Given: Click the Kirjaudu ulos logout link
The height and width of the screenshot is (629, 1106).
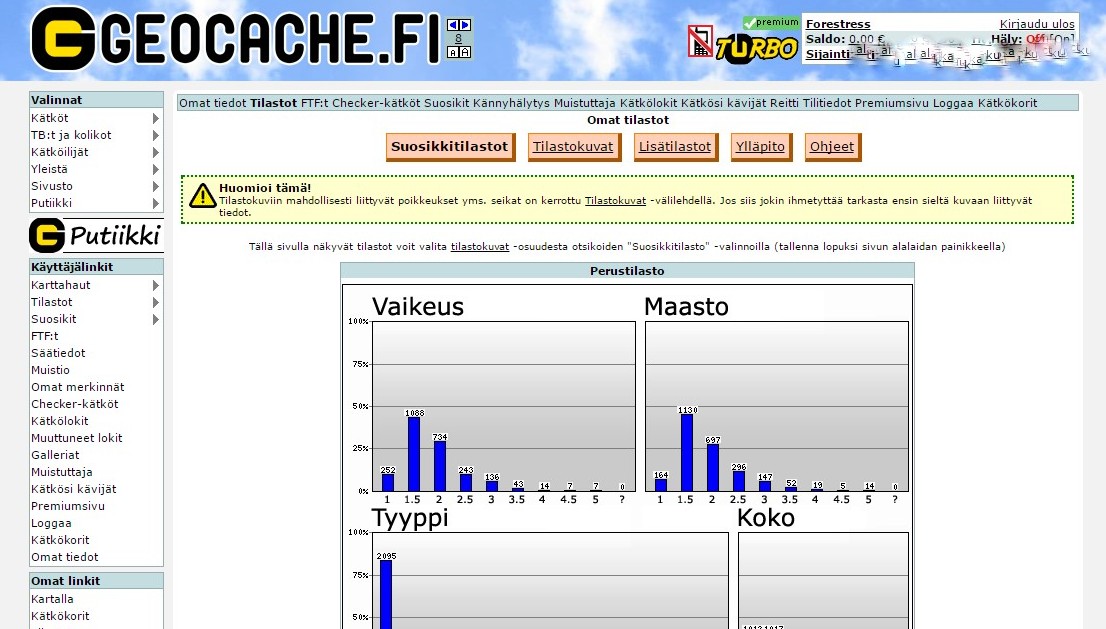Looking at the screenshot, I should click(x=1037, y=24).
